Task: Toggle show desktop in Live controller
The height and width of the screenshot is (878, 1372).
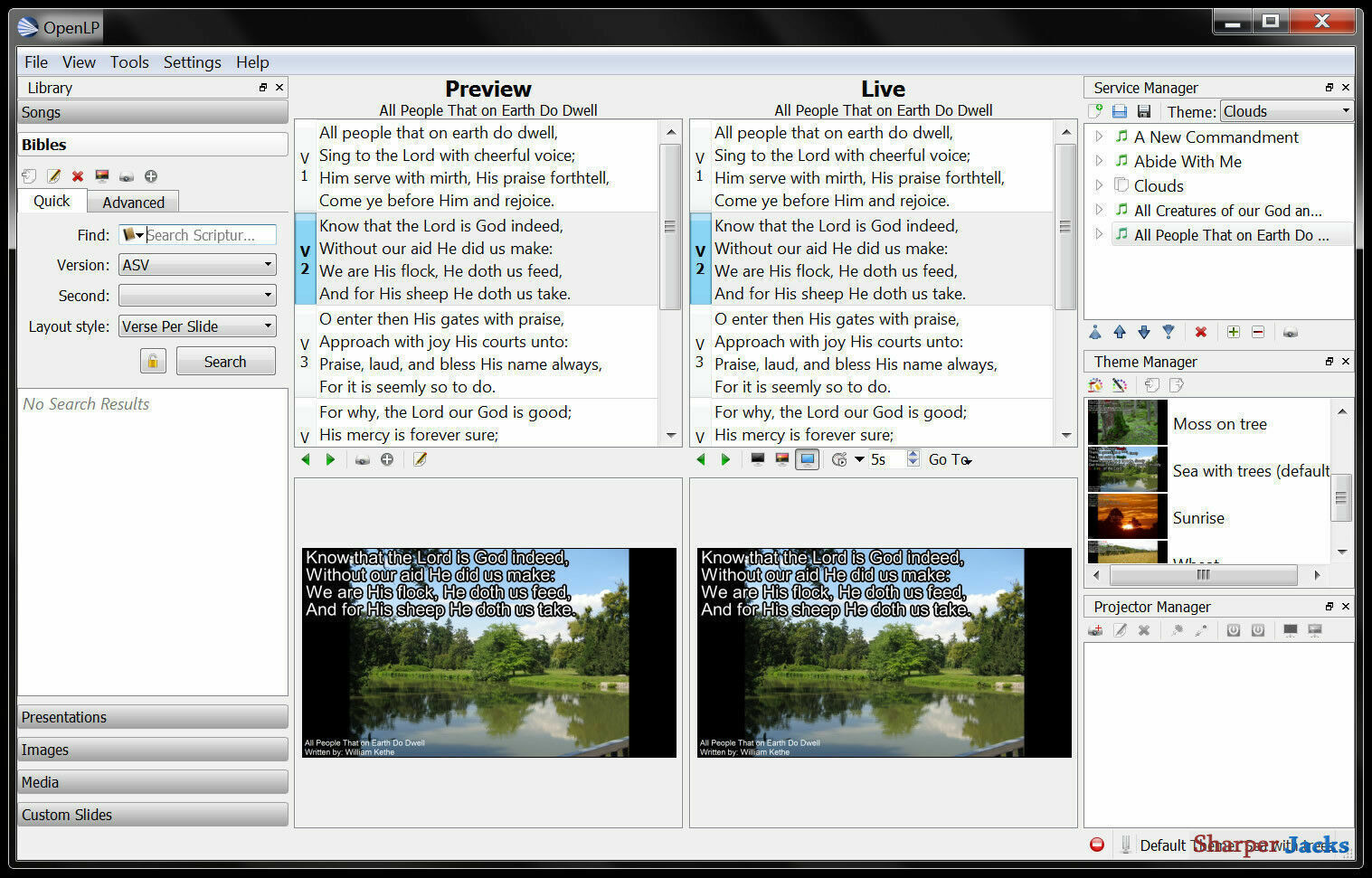Action: click(808, 459)
